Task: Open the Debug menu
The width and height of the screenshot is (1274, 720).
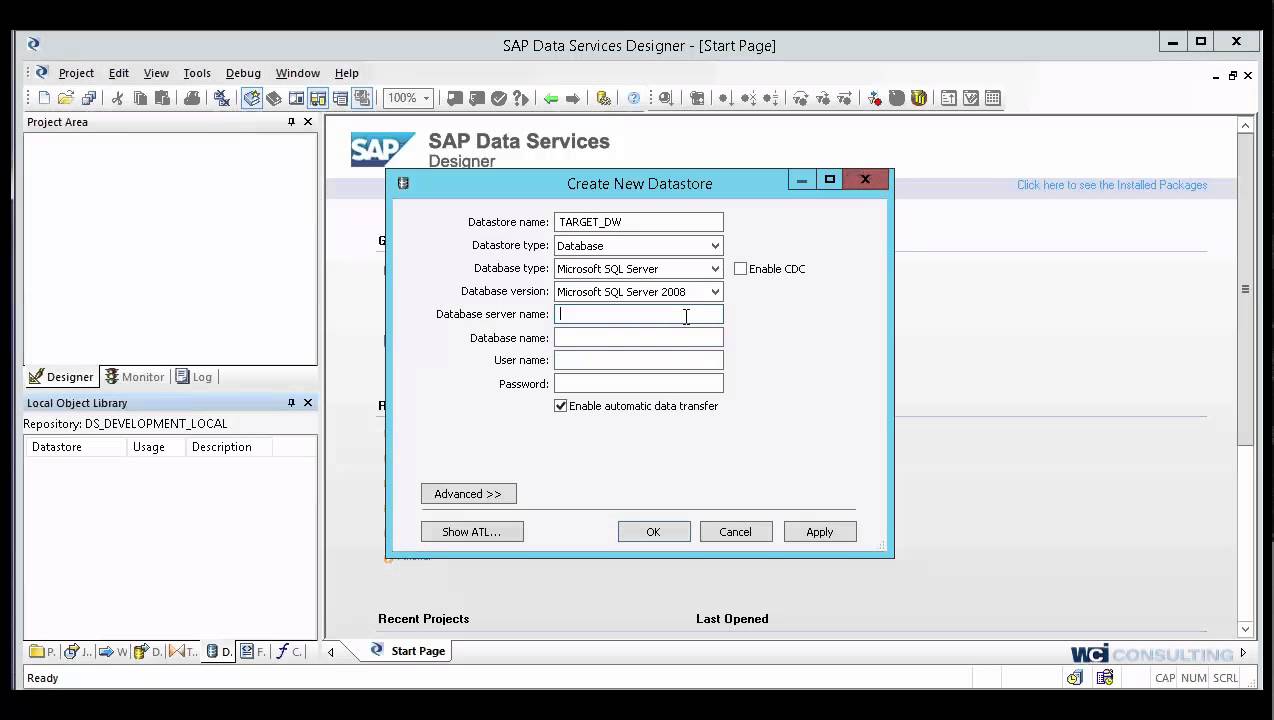Action: 243,73
